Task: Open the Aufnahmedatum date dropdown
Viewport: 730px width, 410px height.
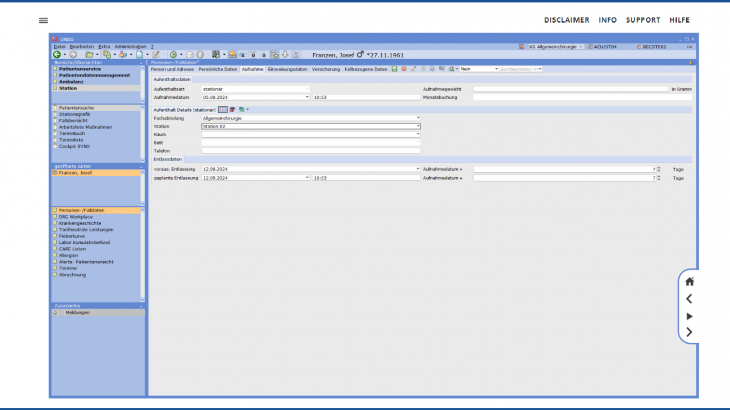Action: (307, 97)
